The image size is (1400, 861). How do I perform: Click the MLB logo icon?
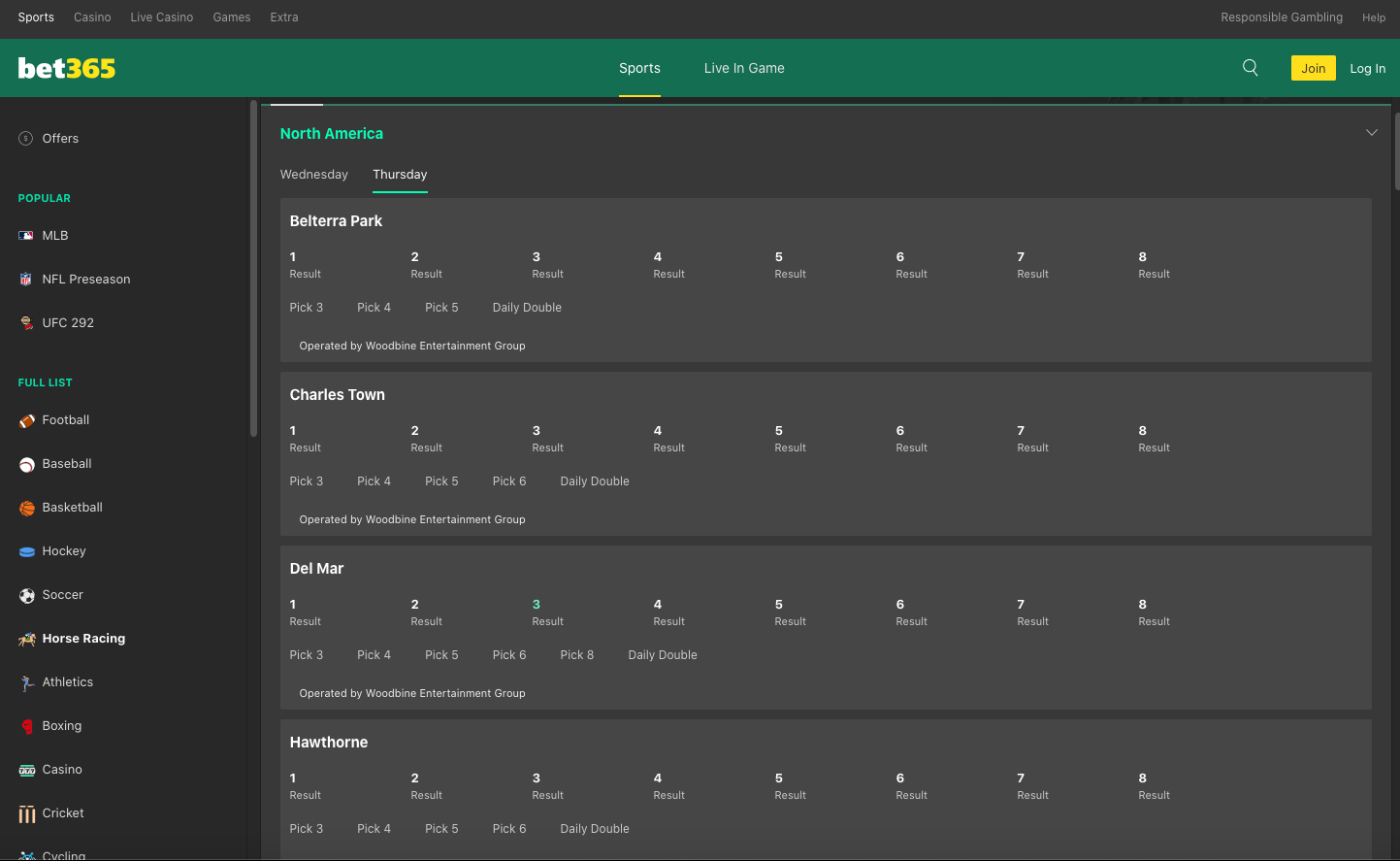click(x=26, y=236)
